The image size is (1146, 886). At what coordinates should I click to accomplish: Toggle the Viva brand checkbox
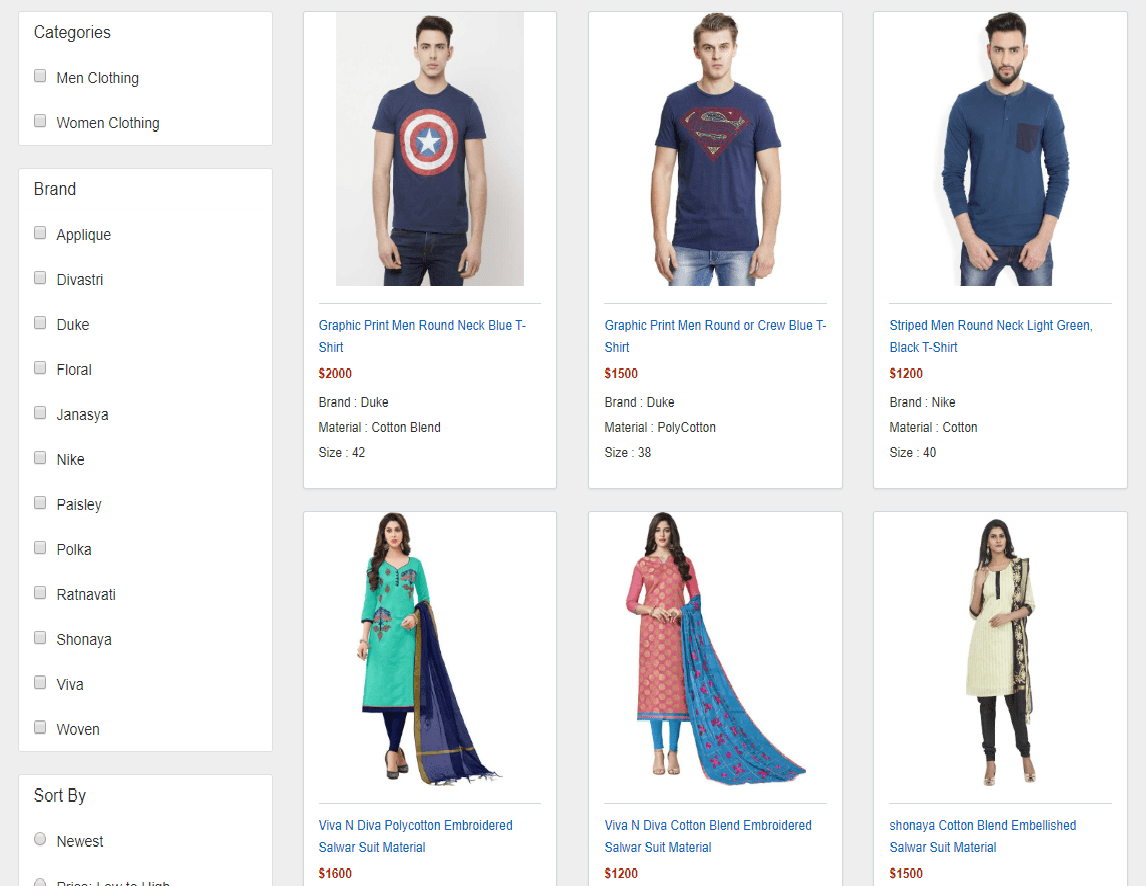click(x=40, y=682)
